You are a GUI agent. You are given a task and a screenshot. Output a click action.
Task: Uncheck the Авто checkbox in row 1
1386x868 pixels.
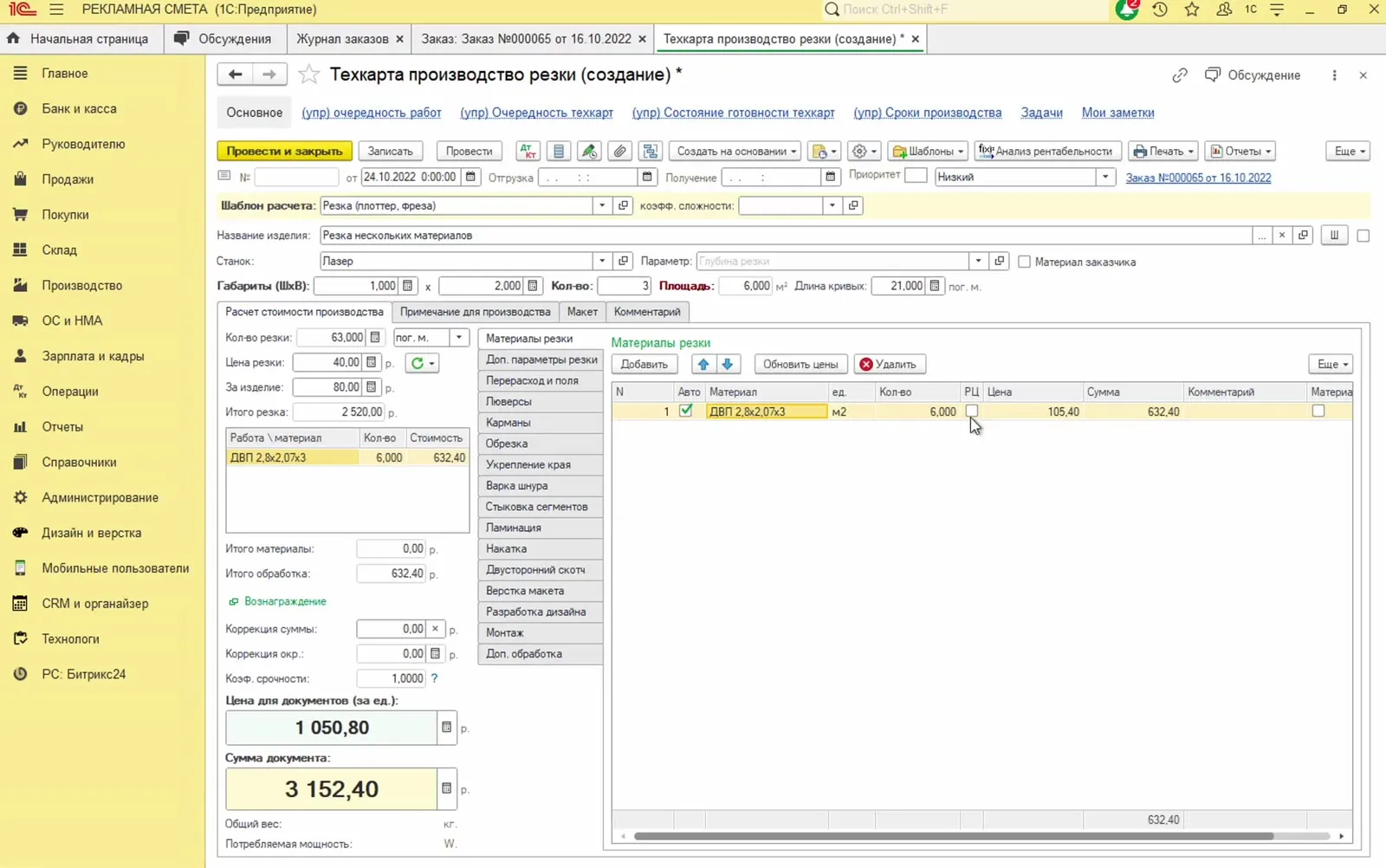coord(686,411)
